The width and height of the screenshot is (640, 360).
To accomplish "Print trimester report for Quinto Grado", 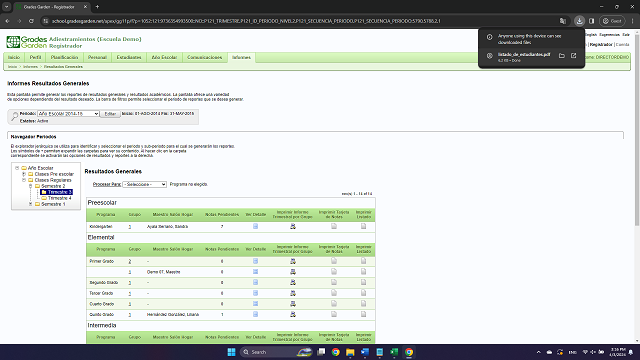I will click(x=293, y=314).
